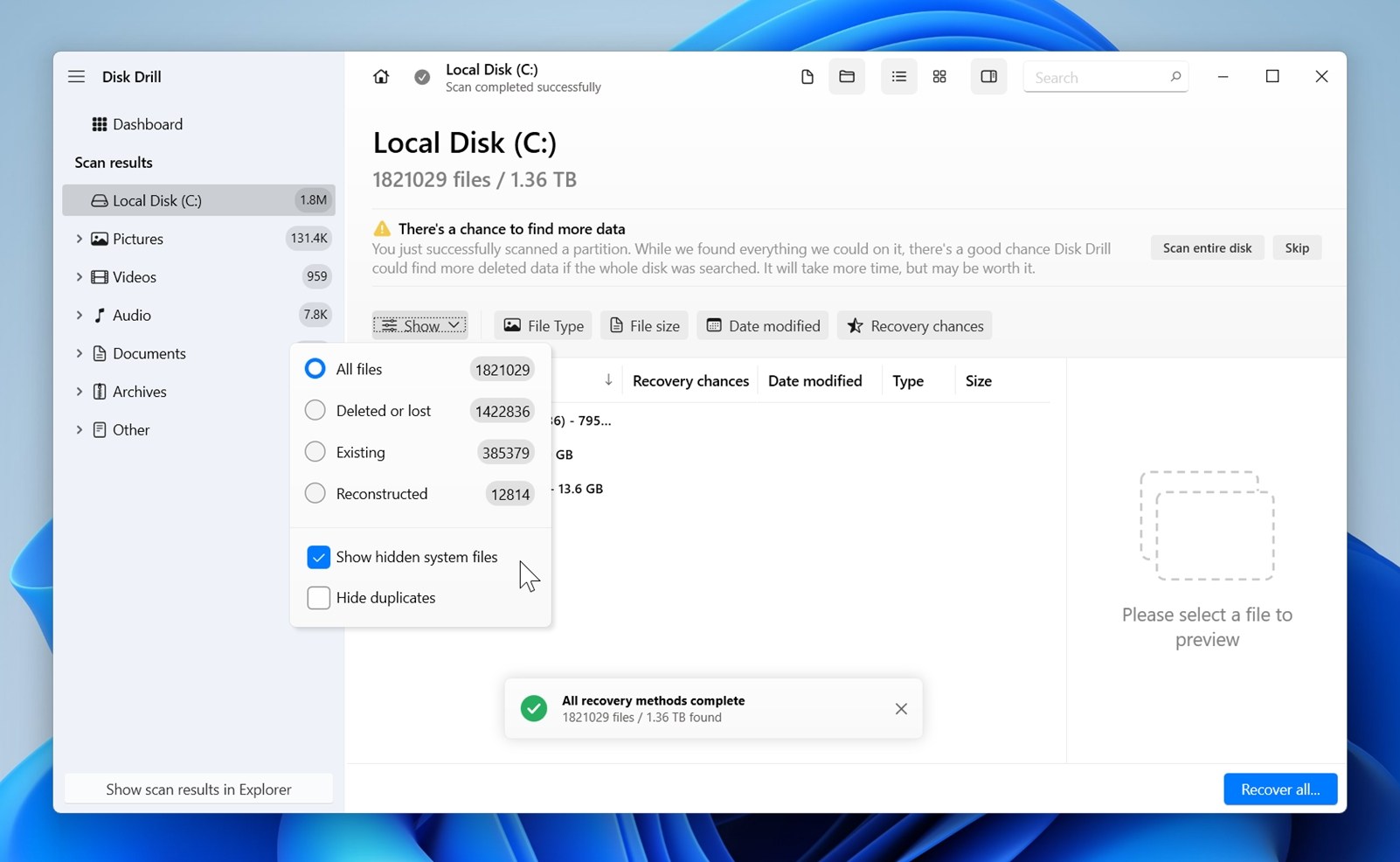
Task: Click the Home icon in the top bar
Action: [381, 77]
